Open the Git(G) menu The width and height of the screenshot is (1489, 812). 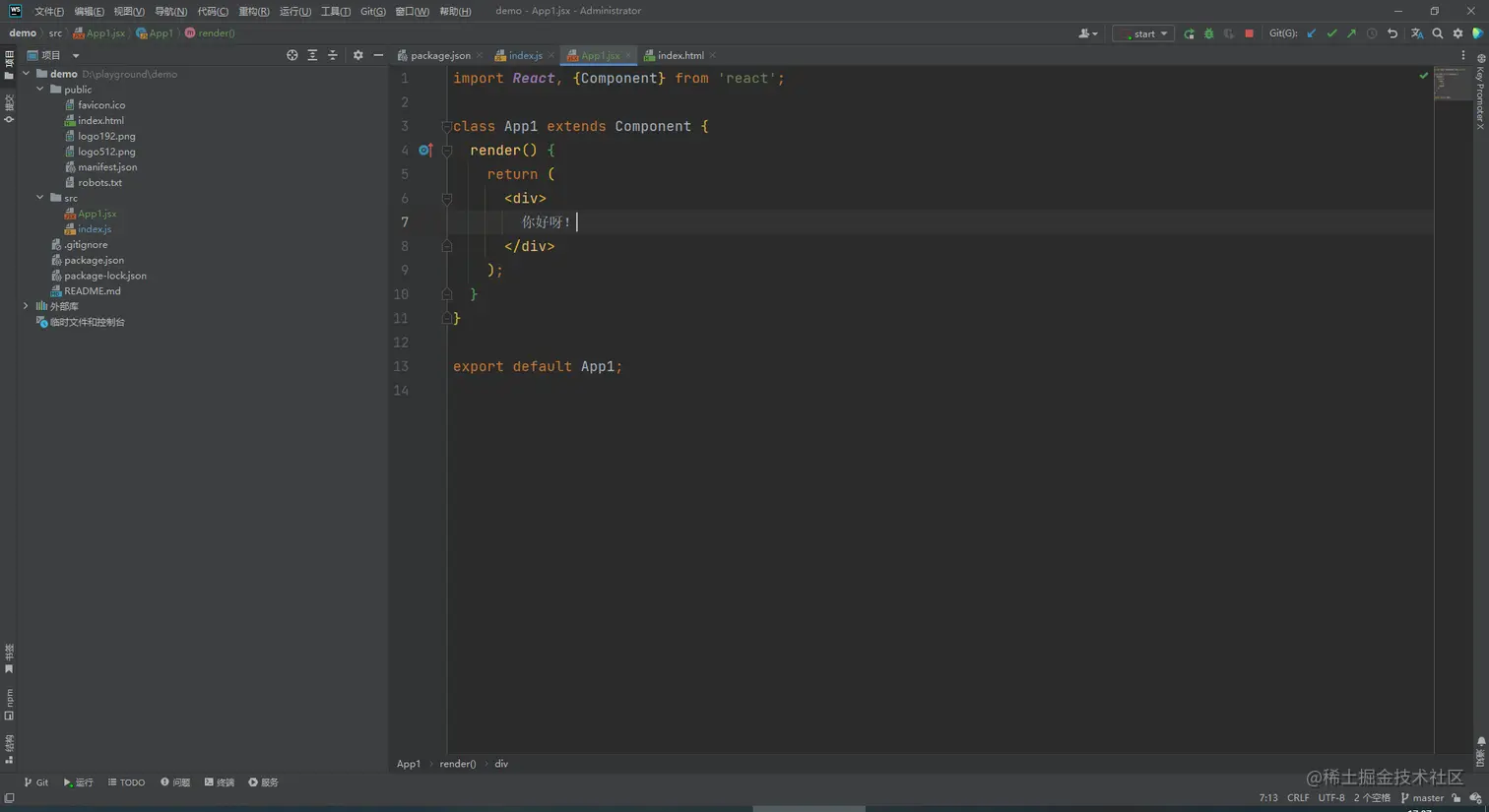(x=372, y=11)
